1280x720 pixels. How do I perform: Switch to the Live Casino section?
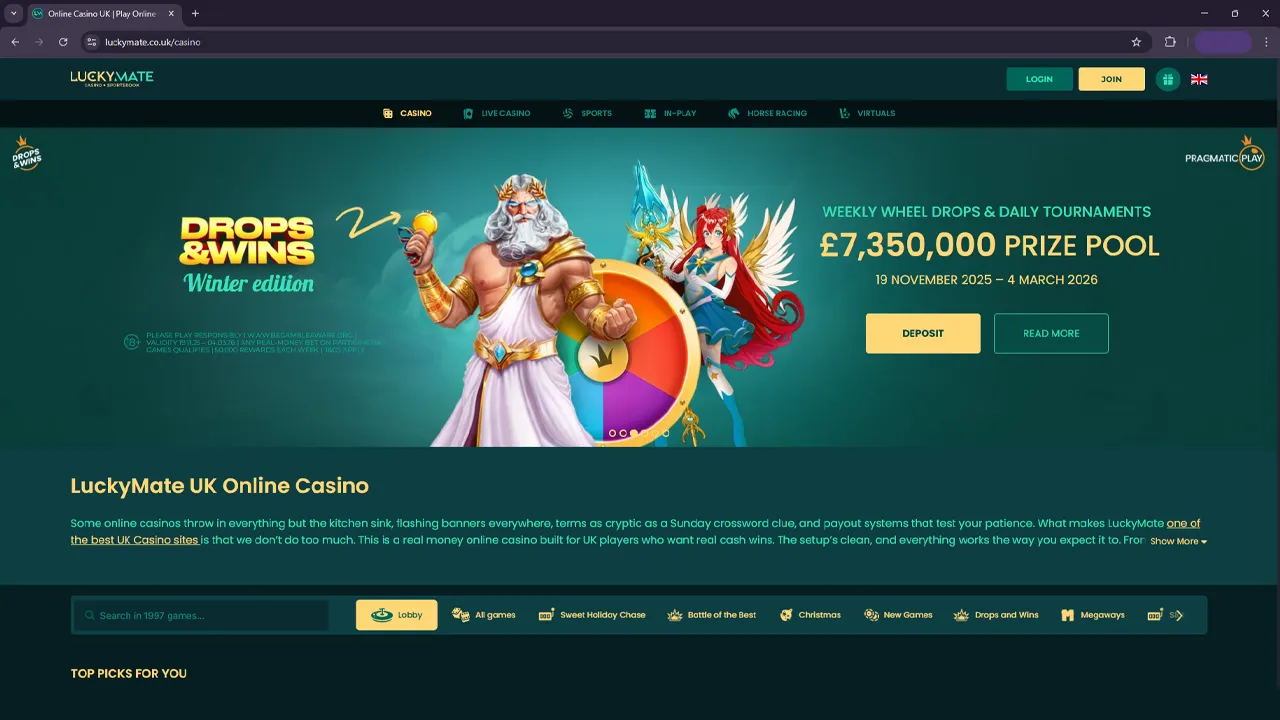point(497,113)
